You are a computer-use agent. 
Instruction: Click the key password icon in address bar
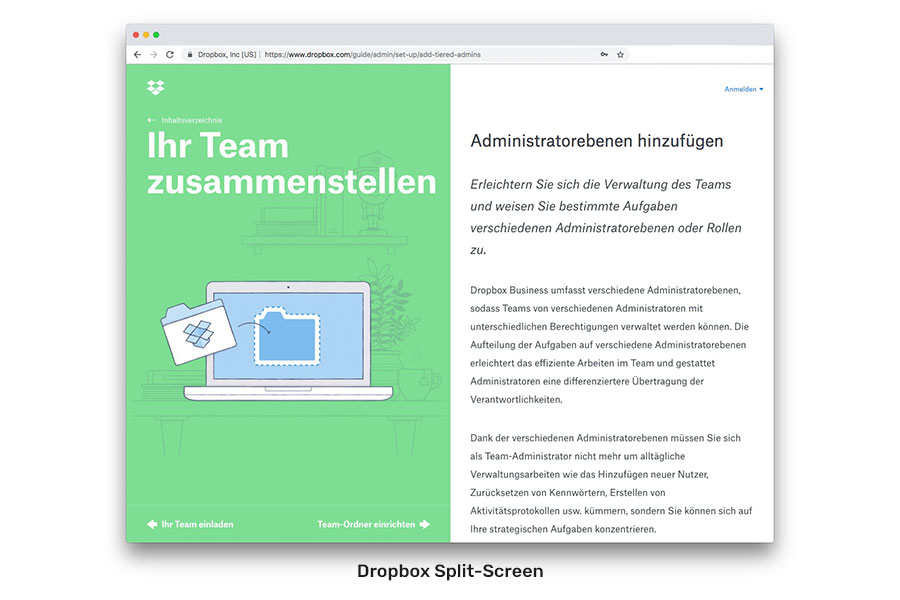604,55
